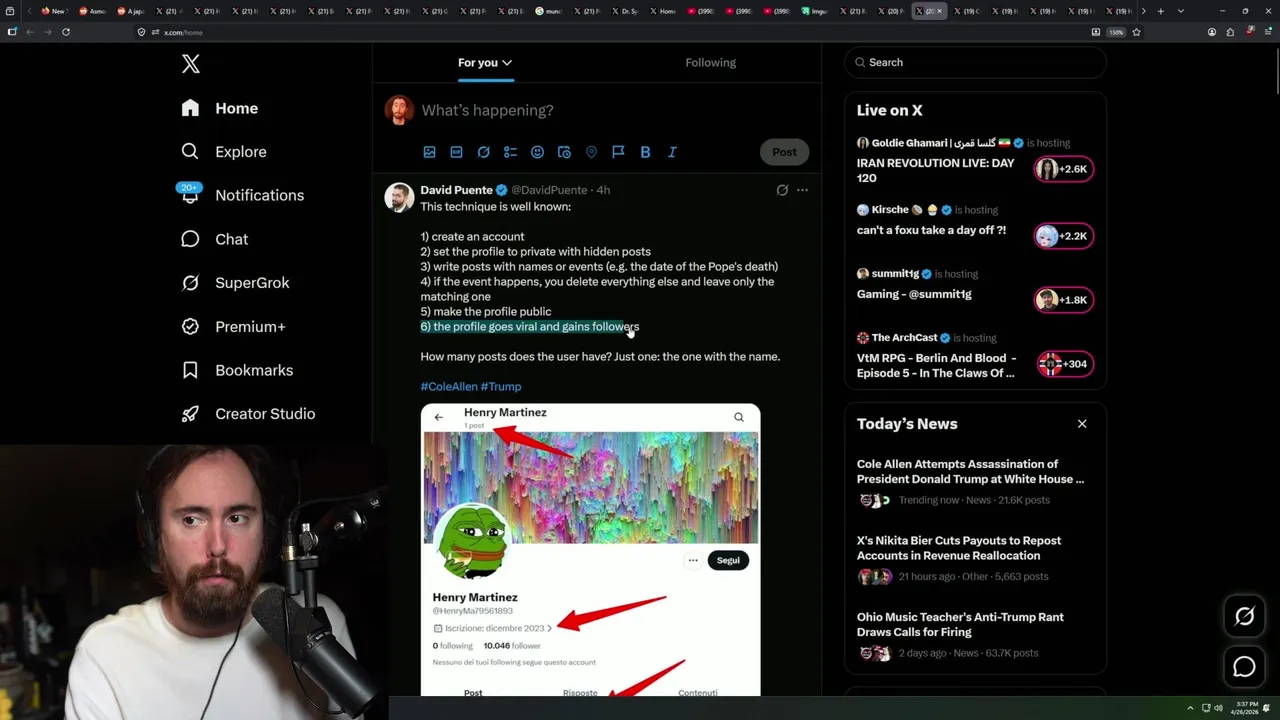Viewport: 1280px width, 720px height.
Task: Show hidden tray icons chevron
Action: pyautogui.click(x=1190, y=708)
